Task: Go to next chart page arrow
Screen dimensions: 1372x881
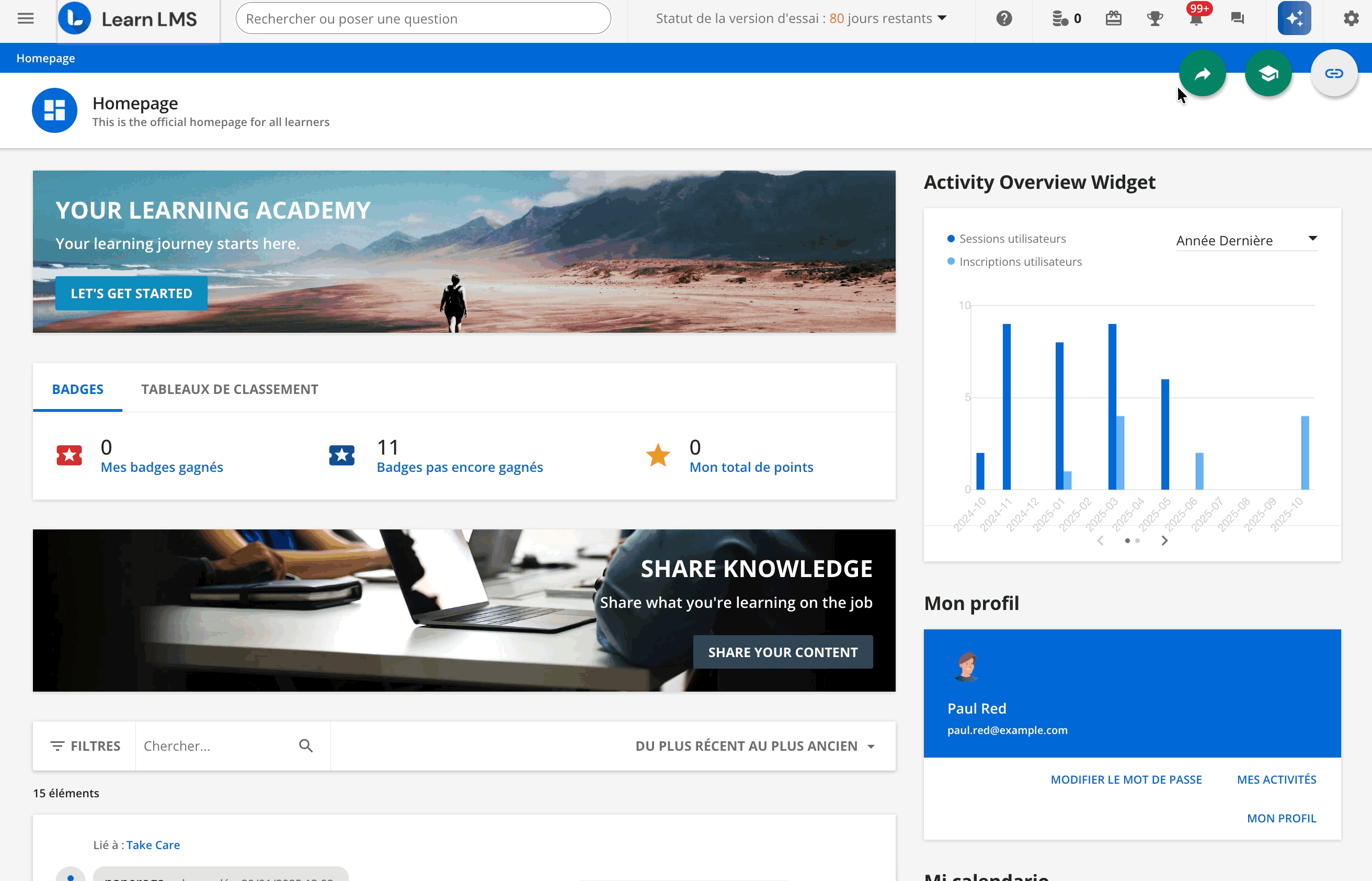Action: pyautogui.click(x=1164, y=540)
